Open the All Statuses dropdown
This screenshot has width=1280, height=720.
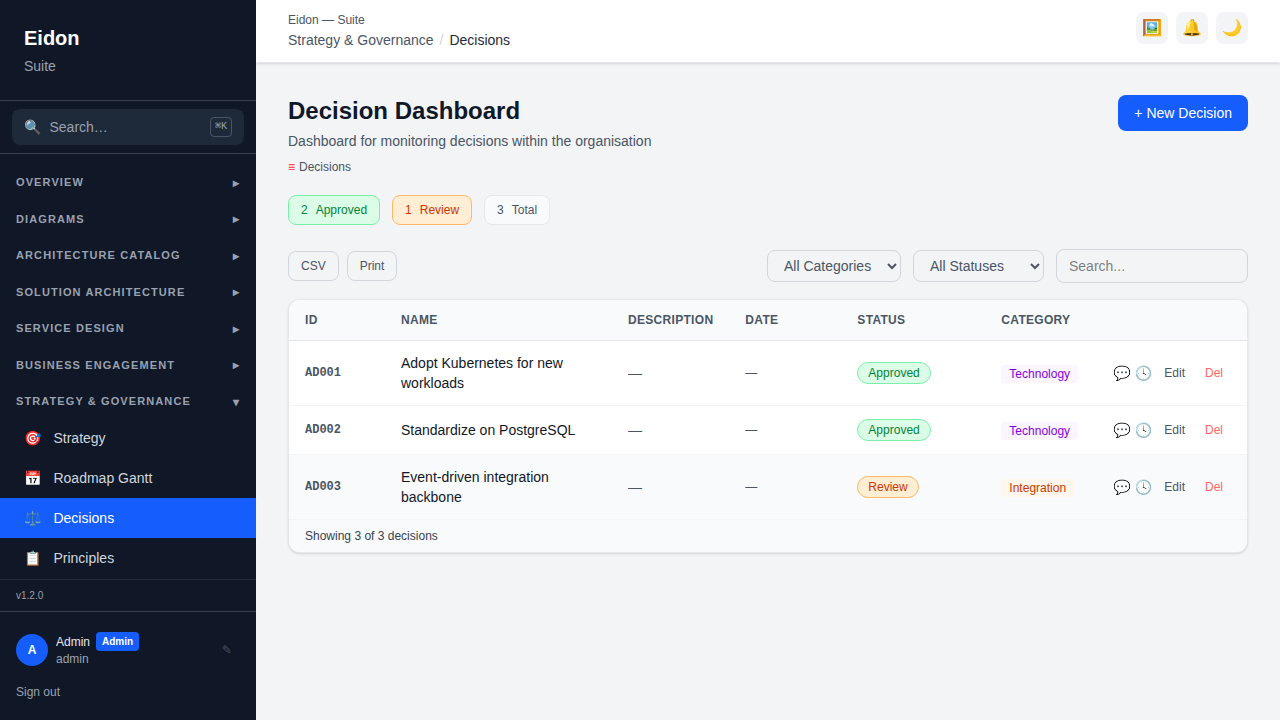[978, 266]
